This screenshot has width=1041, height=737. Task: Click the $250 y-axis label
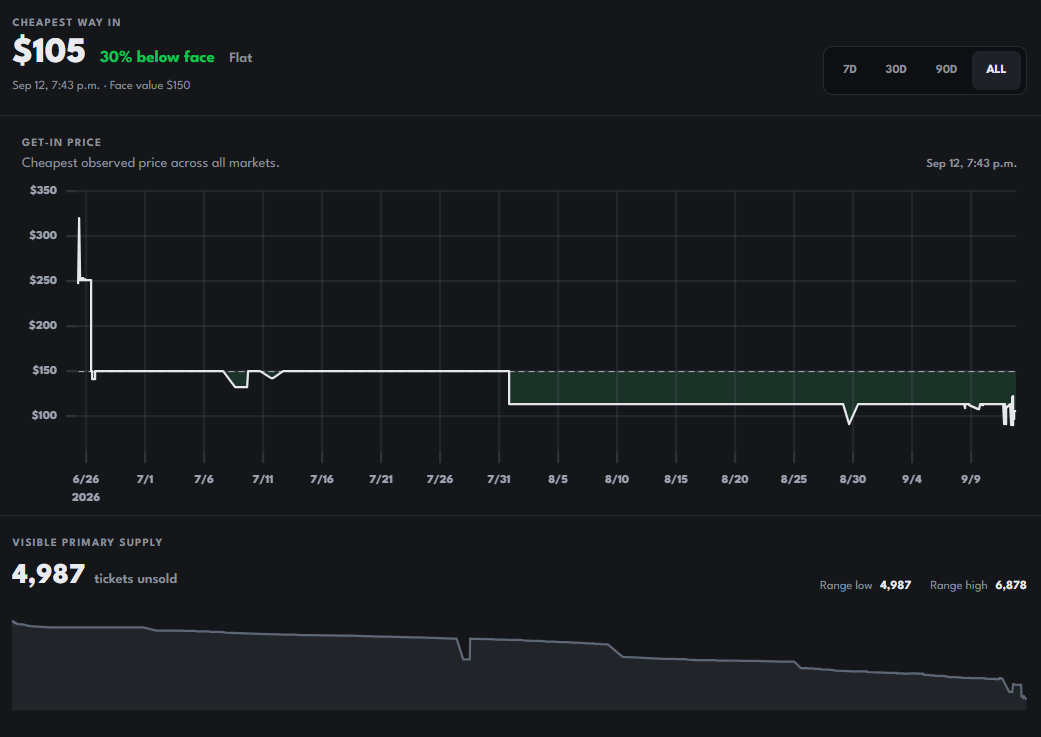[x=43, y=281]
